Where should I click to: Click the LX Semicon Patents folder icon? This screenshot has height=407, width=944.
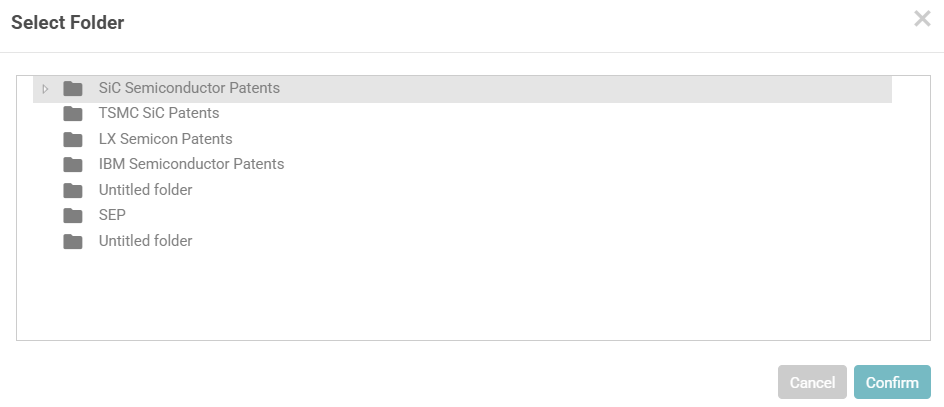[73, 139]
